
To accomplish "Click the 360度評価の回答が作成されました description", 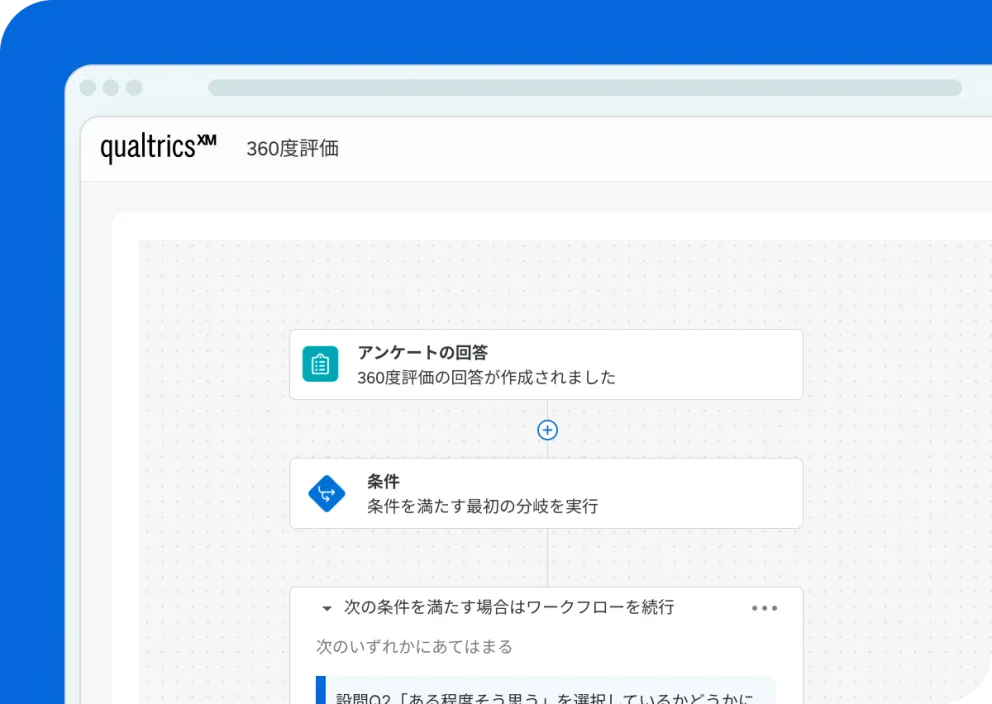I will click(x=486, y=378).
